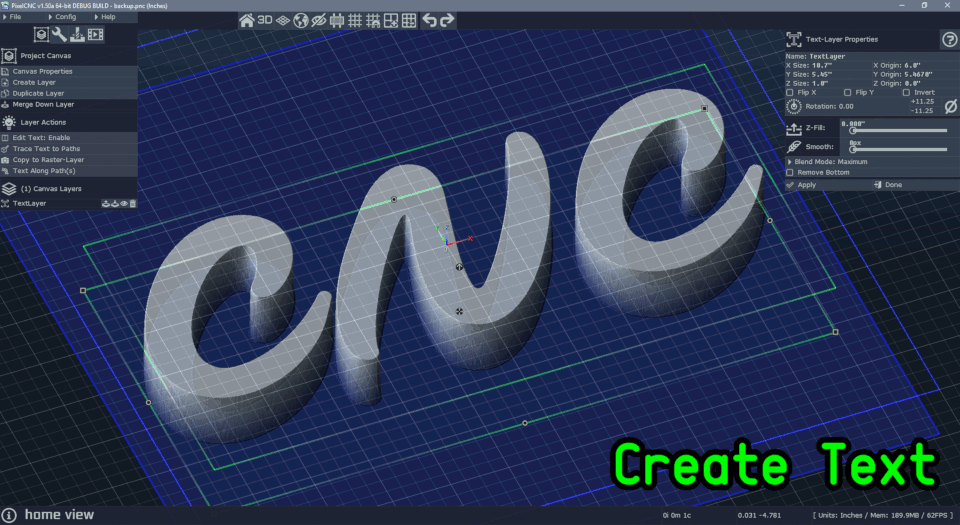Click the globe icon in top toolbar

tap(301, 20)
